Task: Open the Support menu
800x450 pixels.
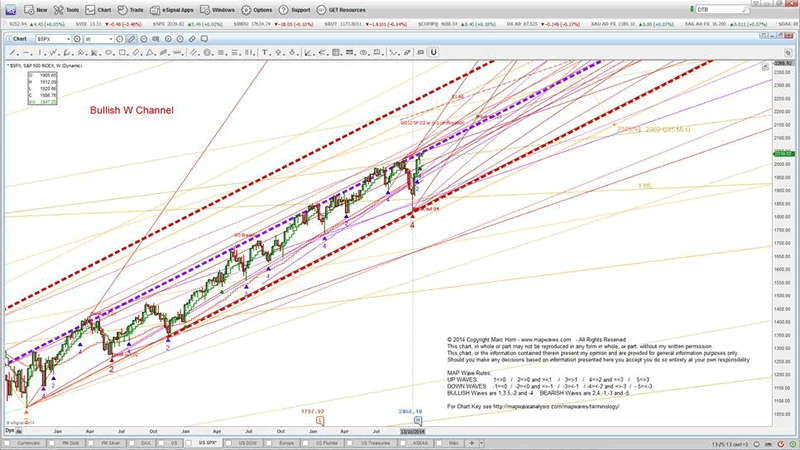Action: 294,10
